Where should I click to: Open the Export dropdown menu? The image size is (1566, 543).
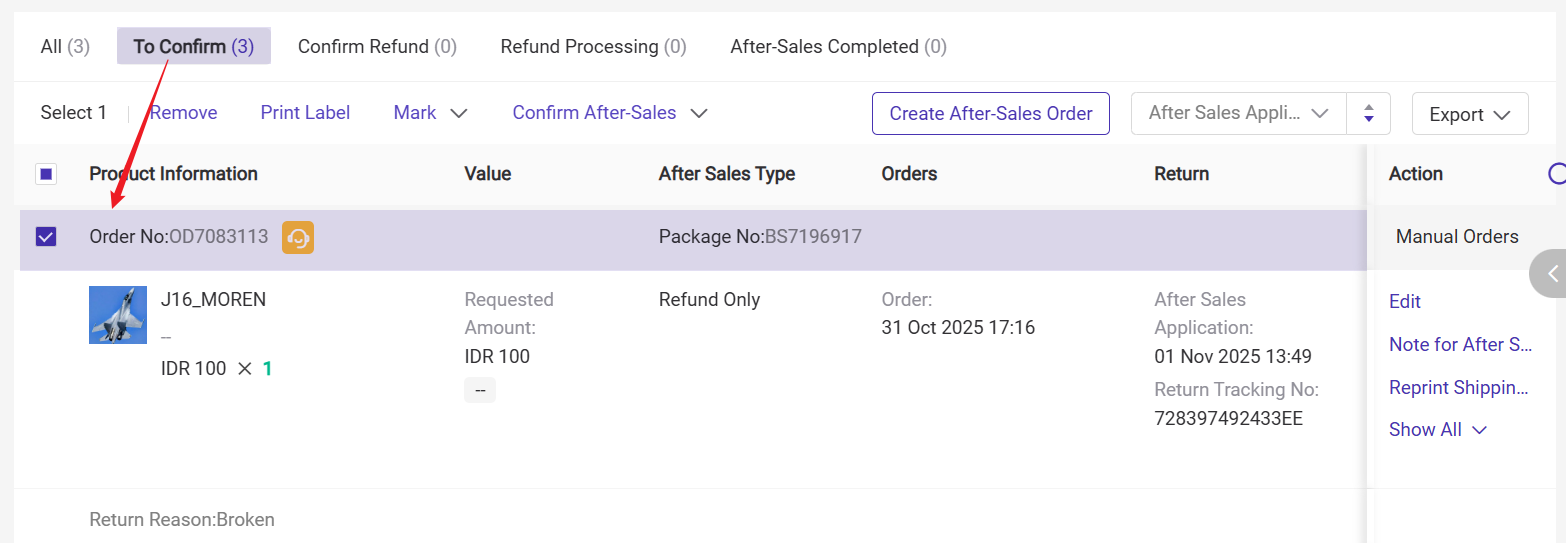pyautogui.click(x=1469, y=114)
